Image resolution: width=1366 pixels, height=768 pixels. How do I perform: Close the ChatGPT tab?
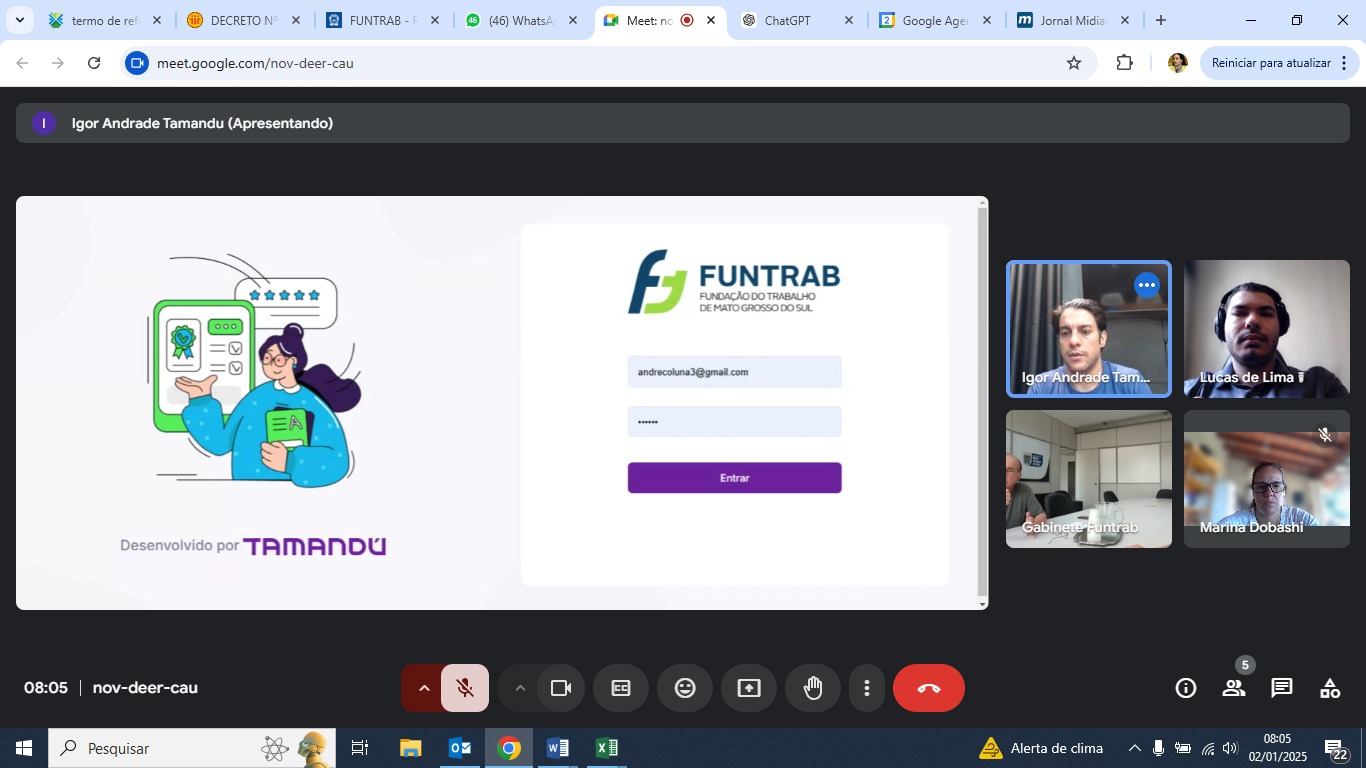[849, 20]
